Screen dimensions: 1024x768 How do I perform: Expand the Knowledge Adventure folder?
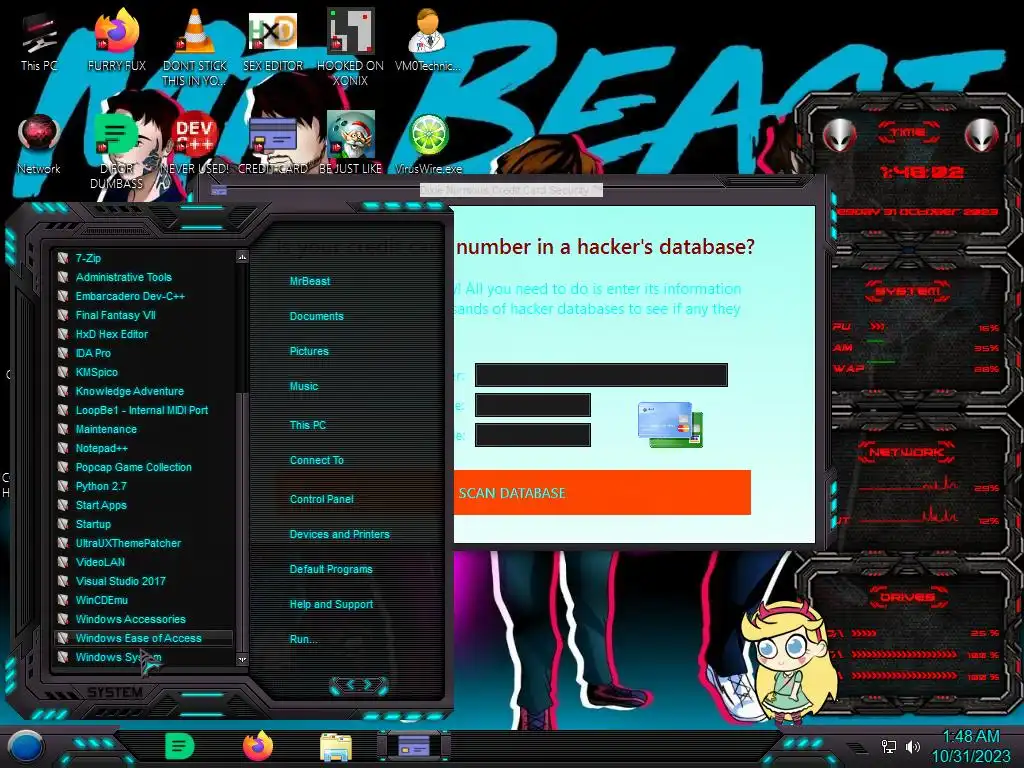[129, 391]
